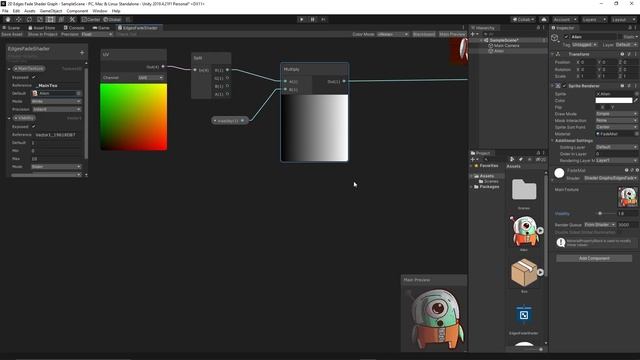The height and width of the screenshot is (360, 640).
Task: Open MainTexture Mode dropdown
Action: tap(56, 101)
